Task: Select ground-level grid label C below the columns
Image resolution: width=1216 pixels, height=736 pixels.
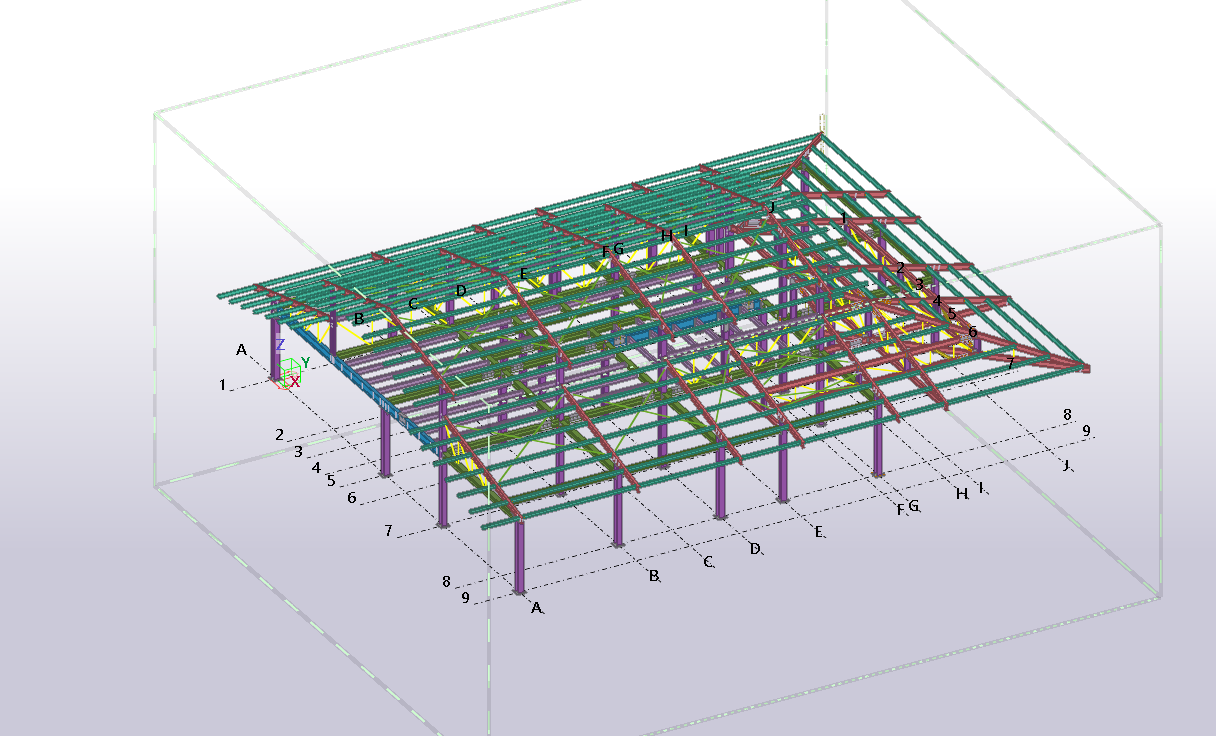Action: point(708,562)
